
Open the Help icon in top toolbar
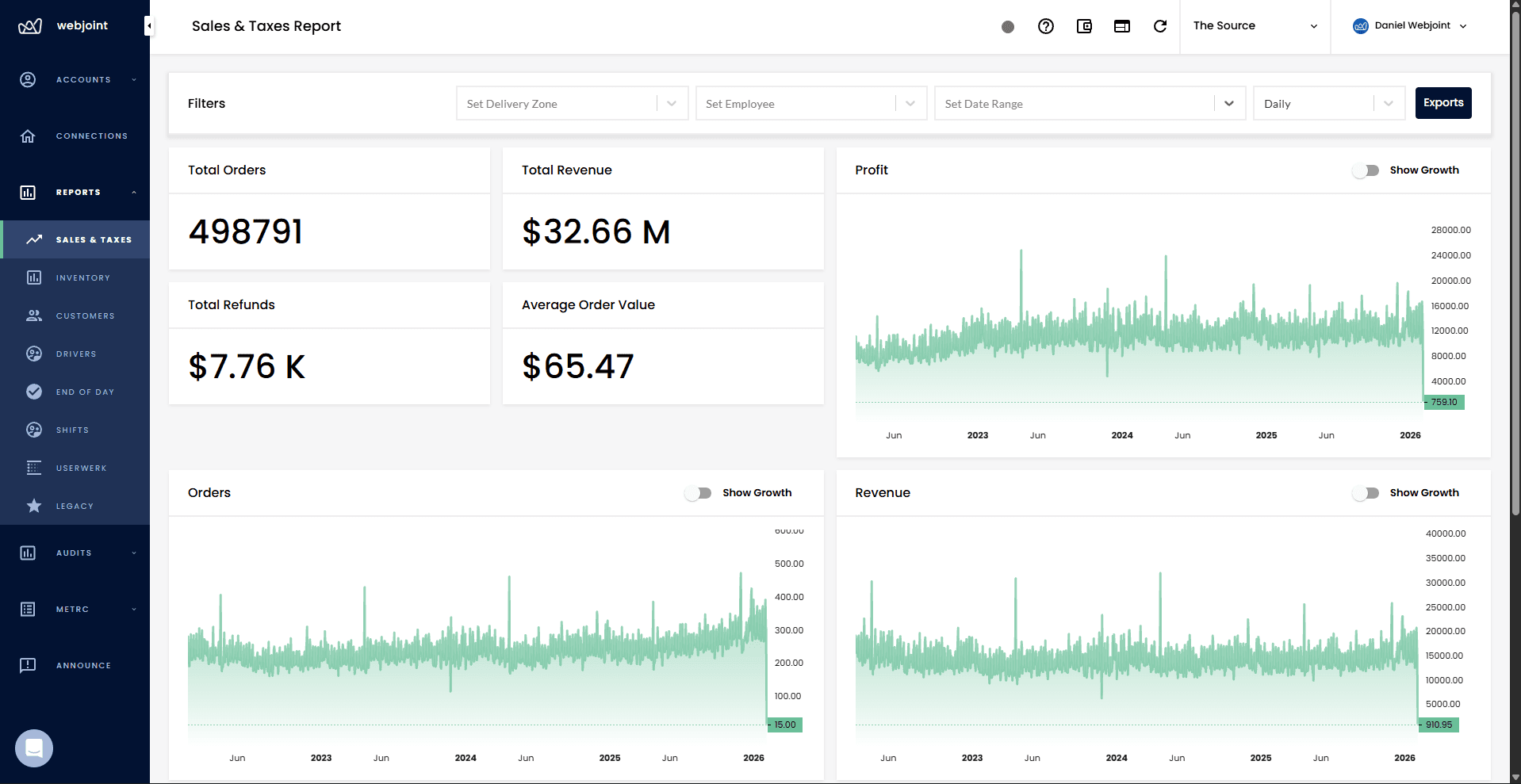(x=1045, y=26)
